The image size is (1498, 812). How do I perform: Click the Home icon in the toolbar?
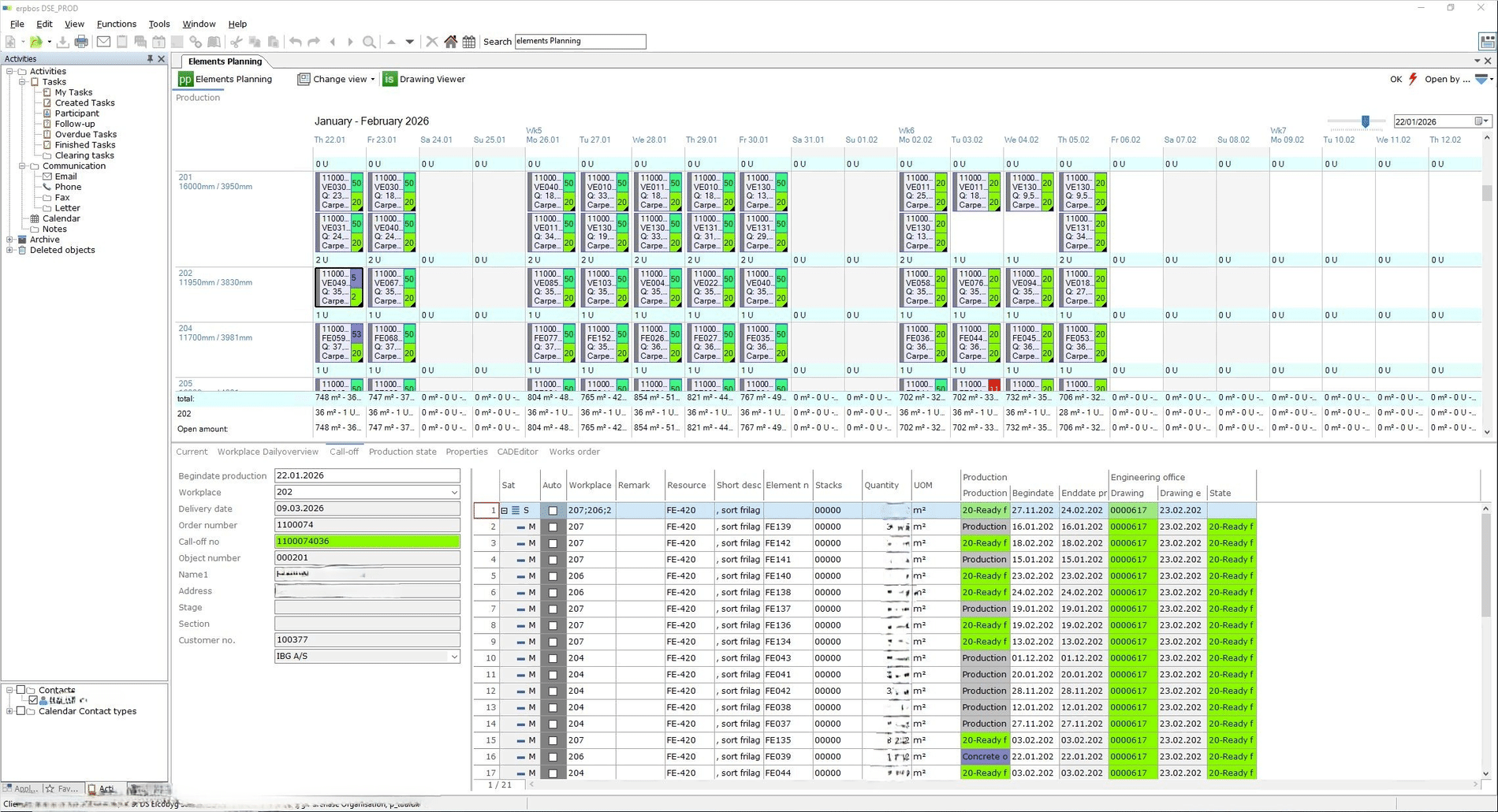click(x=451, y=41)
